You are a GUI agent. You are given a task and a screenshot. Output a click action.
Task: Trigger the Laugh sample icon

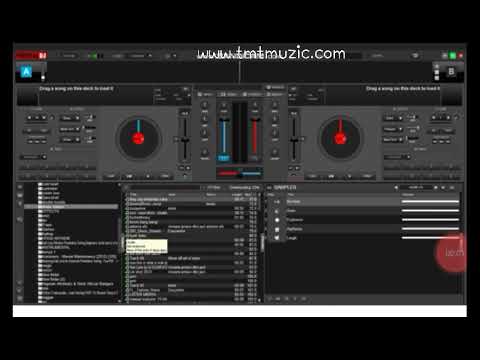pyautogui.click(x=277, y=238)
